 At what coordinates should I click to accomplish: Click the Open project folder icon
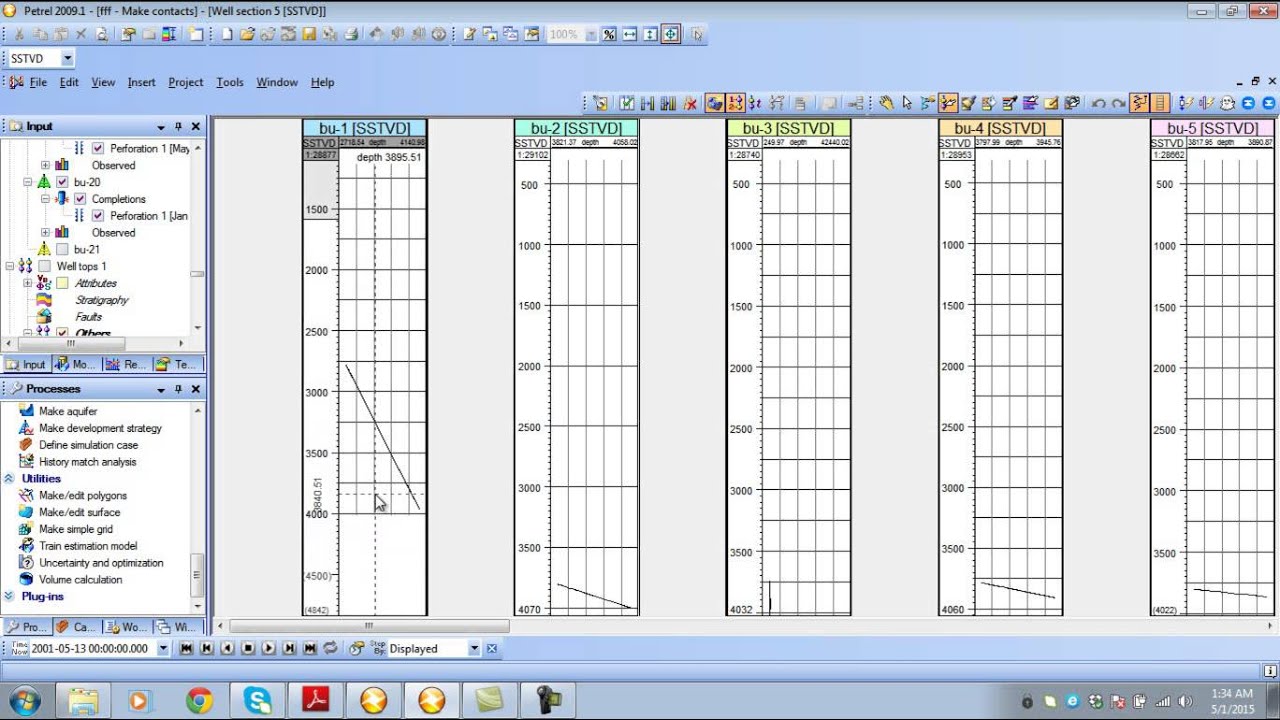tap(246, 34)
